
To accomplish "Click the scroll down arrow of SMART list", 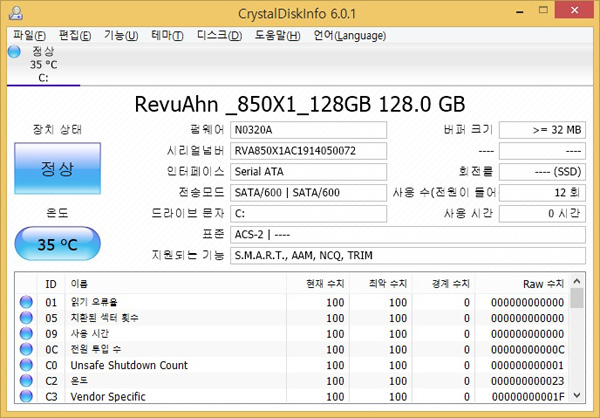I will (577, 395).
